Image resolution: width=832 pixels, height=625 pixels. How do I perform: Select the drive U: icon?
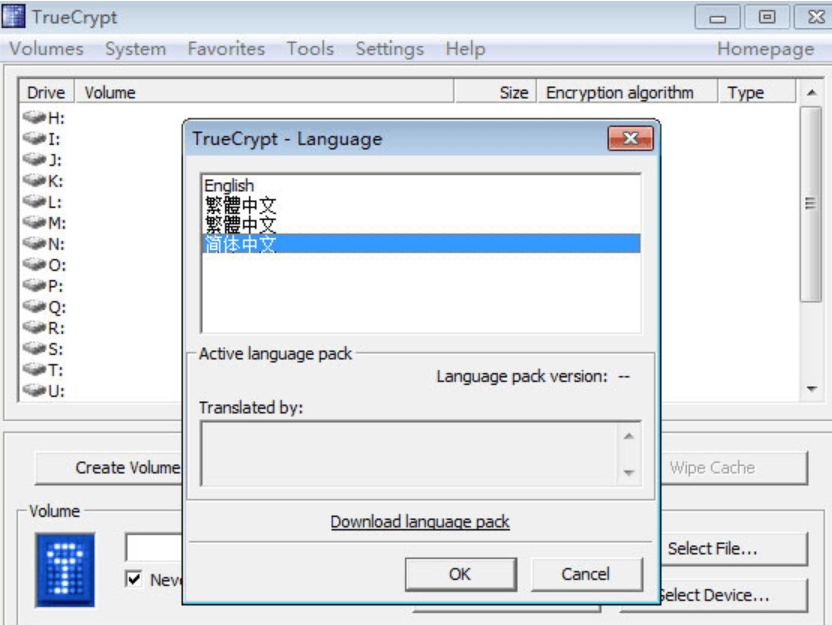(x=34, y=391)
